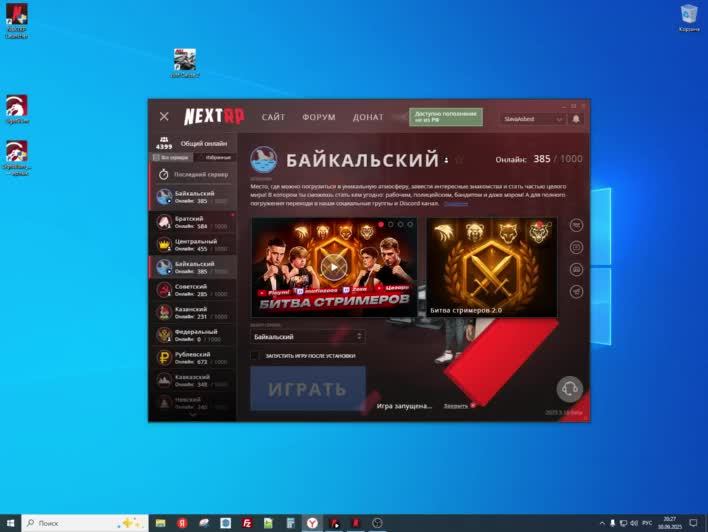Viewport: 708px width, 532px height.
Task: Open the first OpenServer desktop shortcut
Action: click(17, 109)
